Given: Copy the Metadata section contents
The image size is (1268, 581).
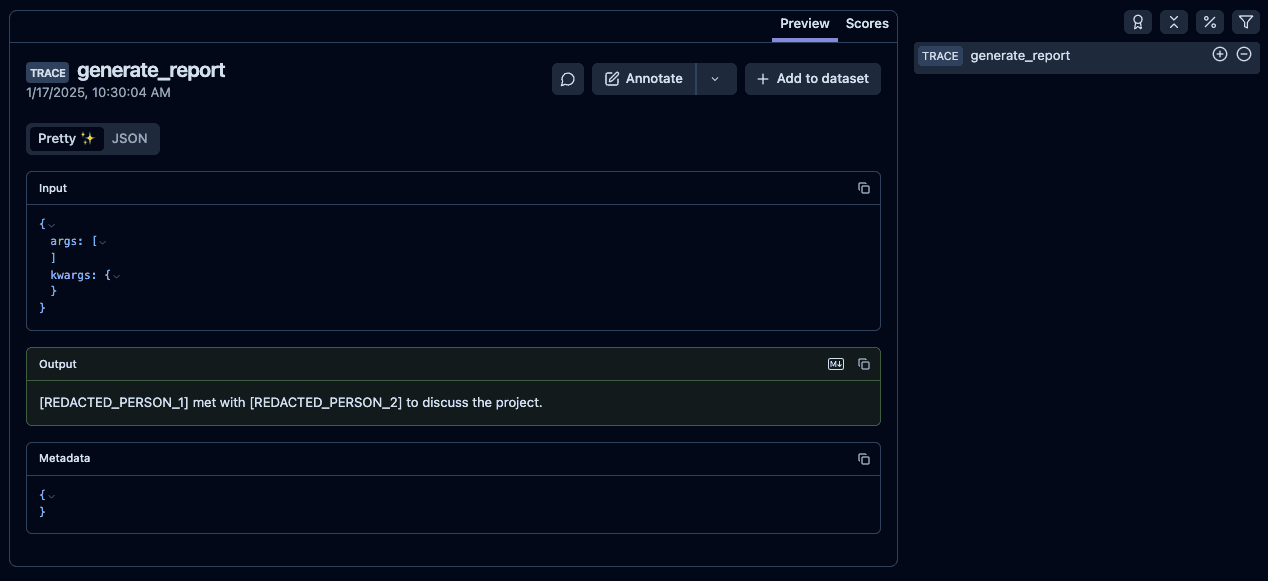Looking at the screenshot, I should pyautogui.click(x=864, y=459).
